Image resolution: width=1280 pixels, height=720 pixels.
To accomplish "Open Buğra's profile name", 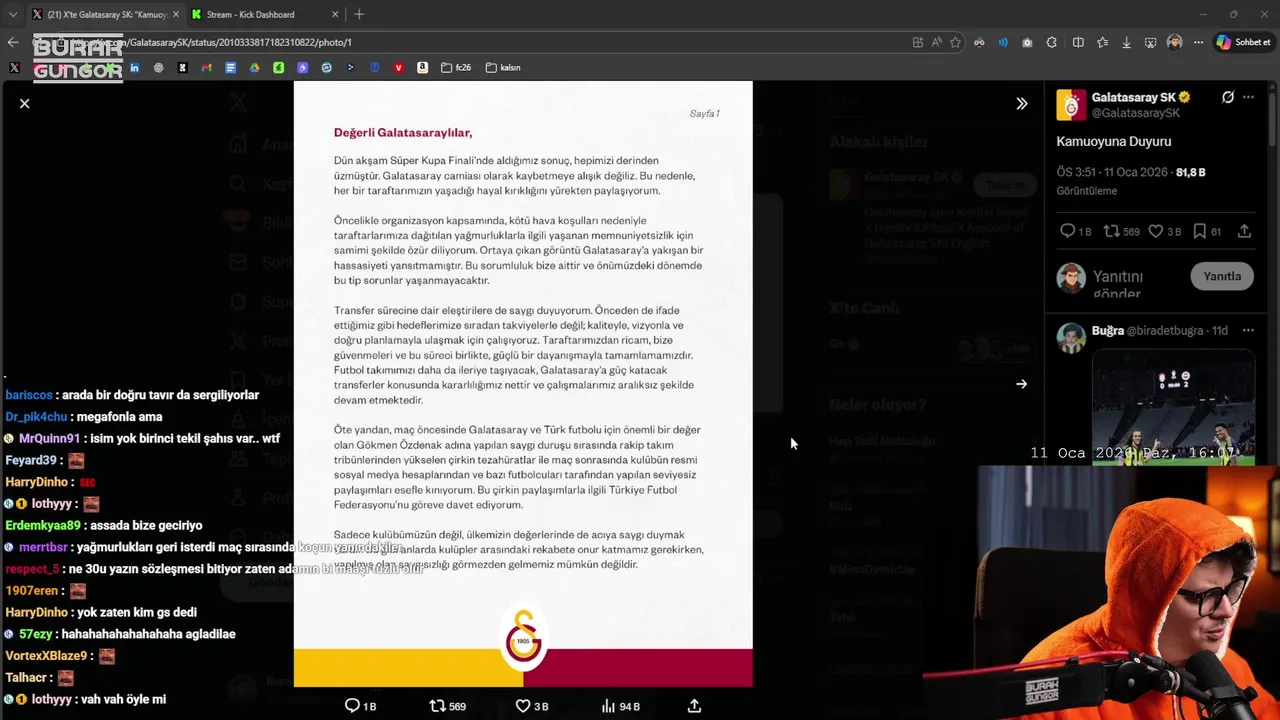I will click(1107, 330).
